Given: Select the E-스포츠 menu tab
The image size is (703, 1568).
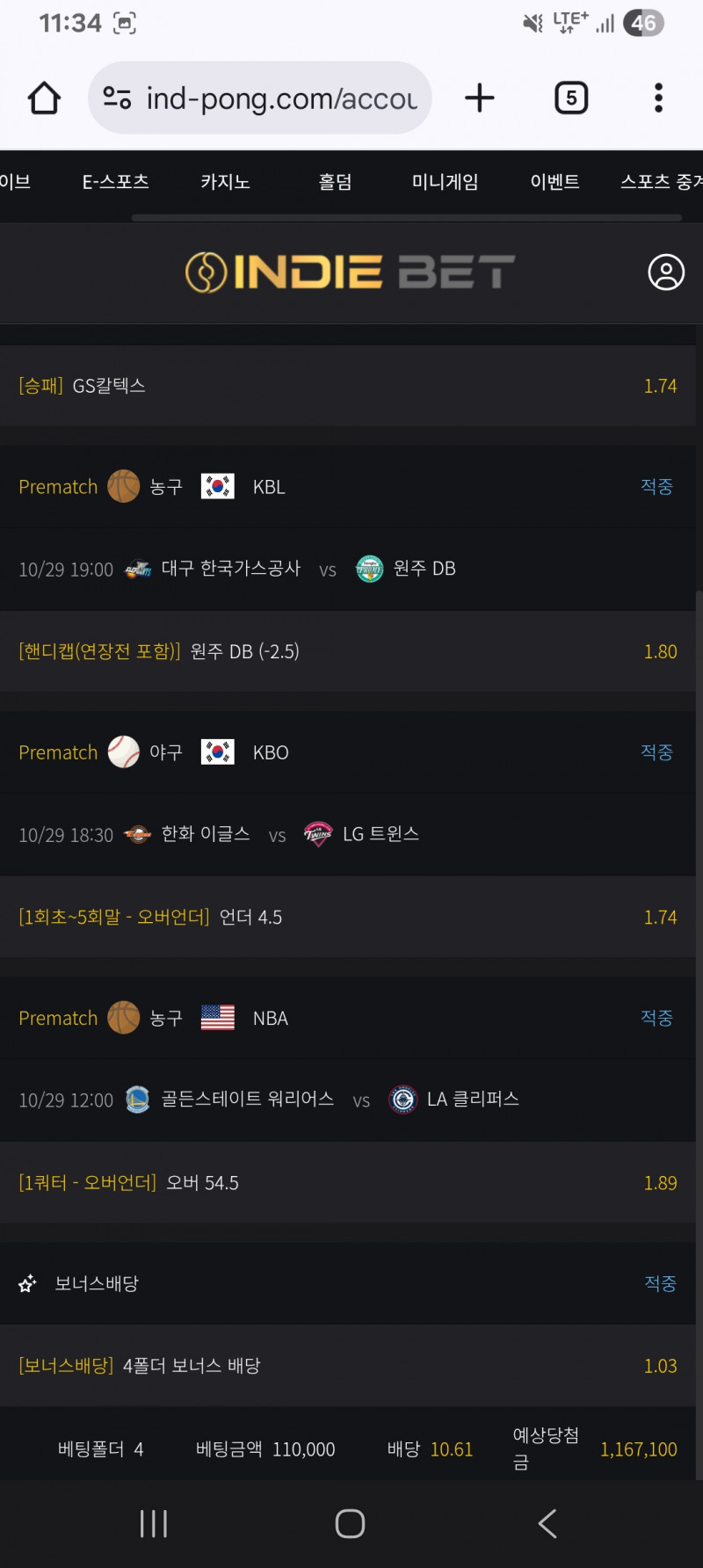Looking at the screenshot, I should click(115, 182).
